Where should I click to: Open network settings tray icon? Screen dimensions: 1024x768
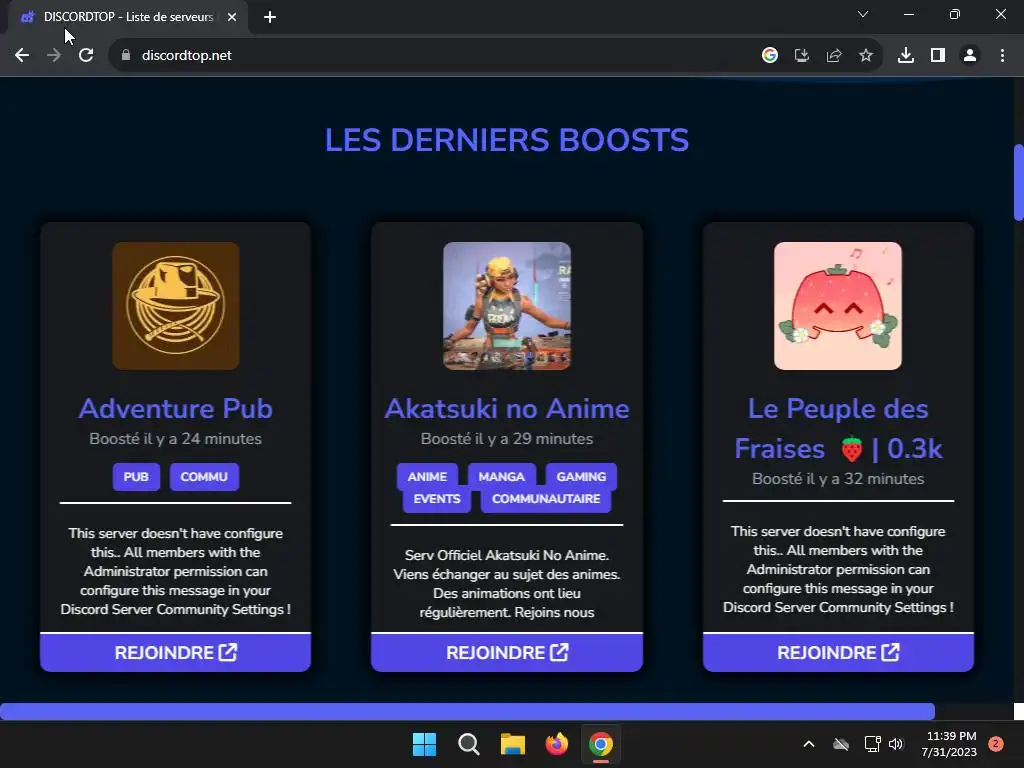872,744
